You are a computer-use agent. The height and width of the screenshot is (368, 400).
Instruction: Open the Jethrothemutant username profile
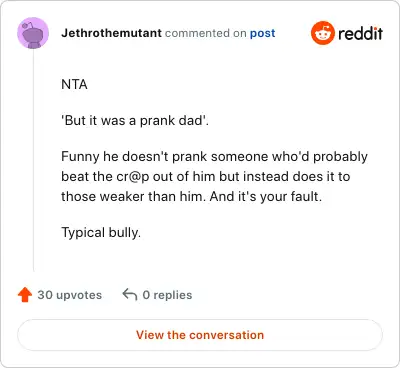click(111, 33)
